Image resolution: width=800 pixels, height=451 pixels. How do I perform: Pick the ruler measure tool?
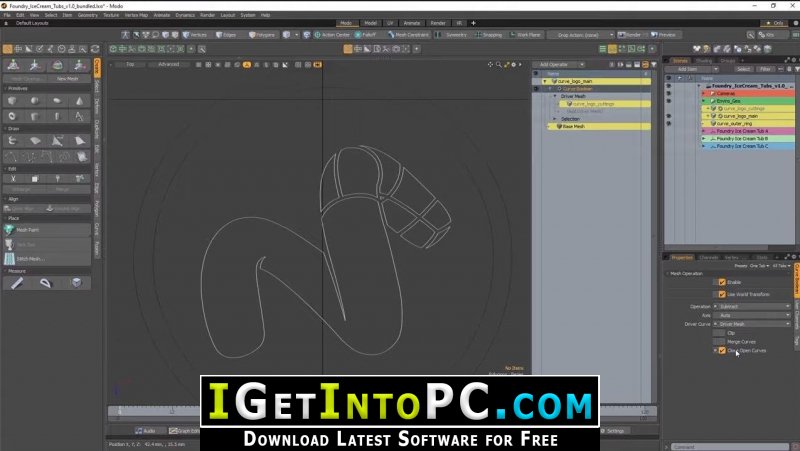[16, 283]
